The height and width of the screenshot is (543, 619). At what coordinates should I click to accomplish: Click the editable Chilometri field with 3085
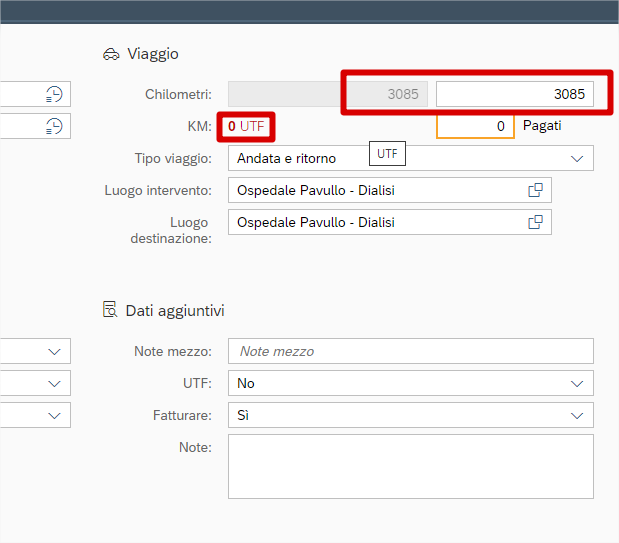[x=514, y=94]
